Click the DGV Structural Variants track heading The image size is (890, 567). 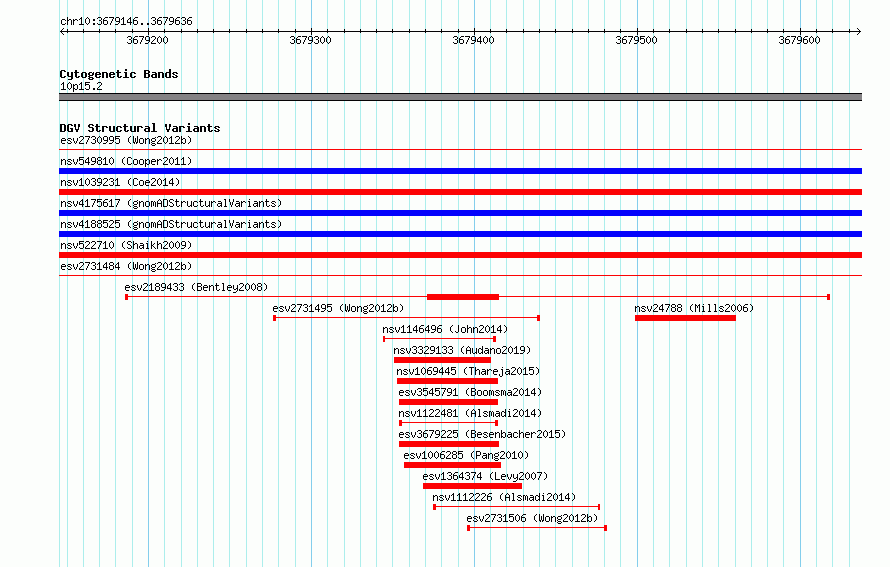coord(140,128)
